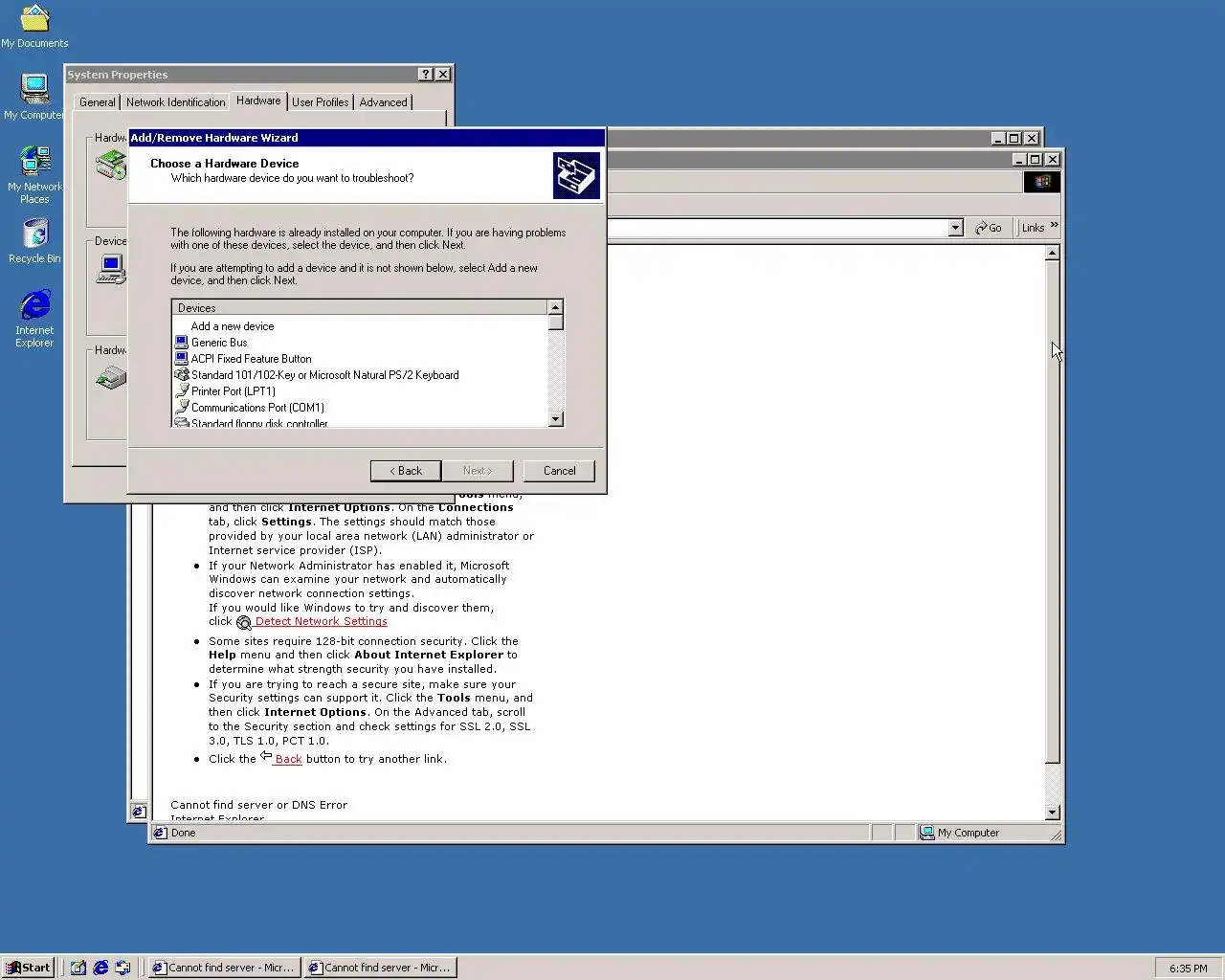Screen dimensions: 1225x980
Task: Follow the red Back link in page
Action: tap(288, 759)
